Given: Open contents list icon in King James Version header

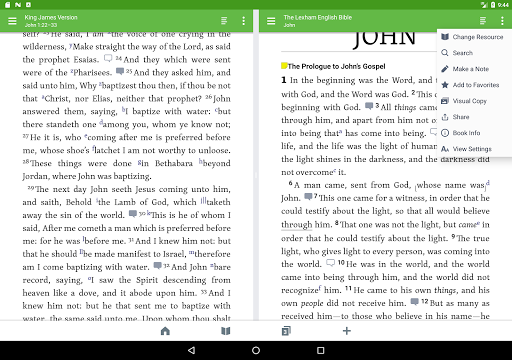Looking at the screenshot, I should (224, 21).
